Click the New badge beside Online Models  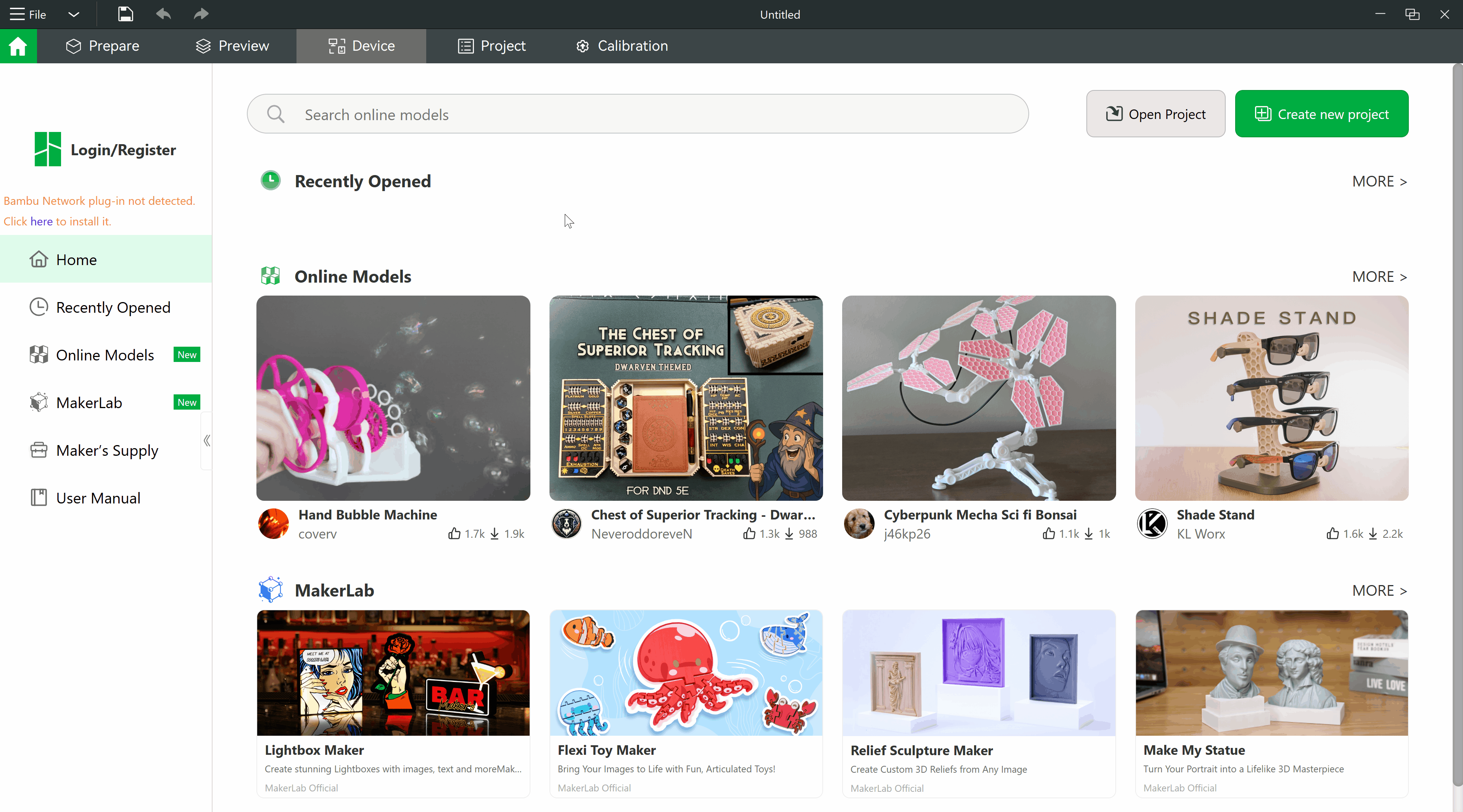click(187, 355)
